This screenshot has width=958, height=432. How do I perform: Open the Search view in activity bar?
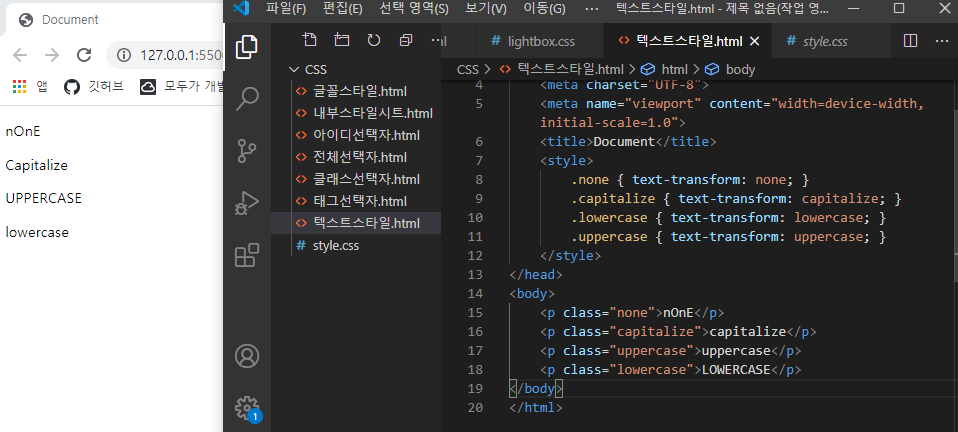(x=247, y=98)
